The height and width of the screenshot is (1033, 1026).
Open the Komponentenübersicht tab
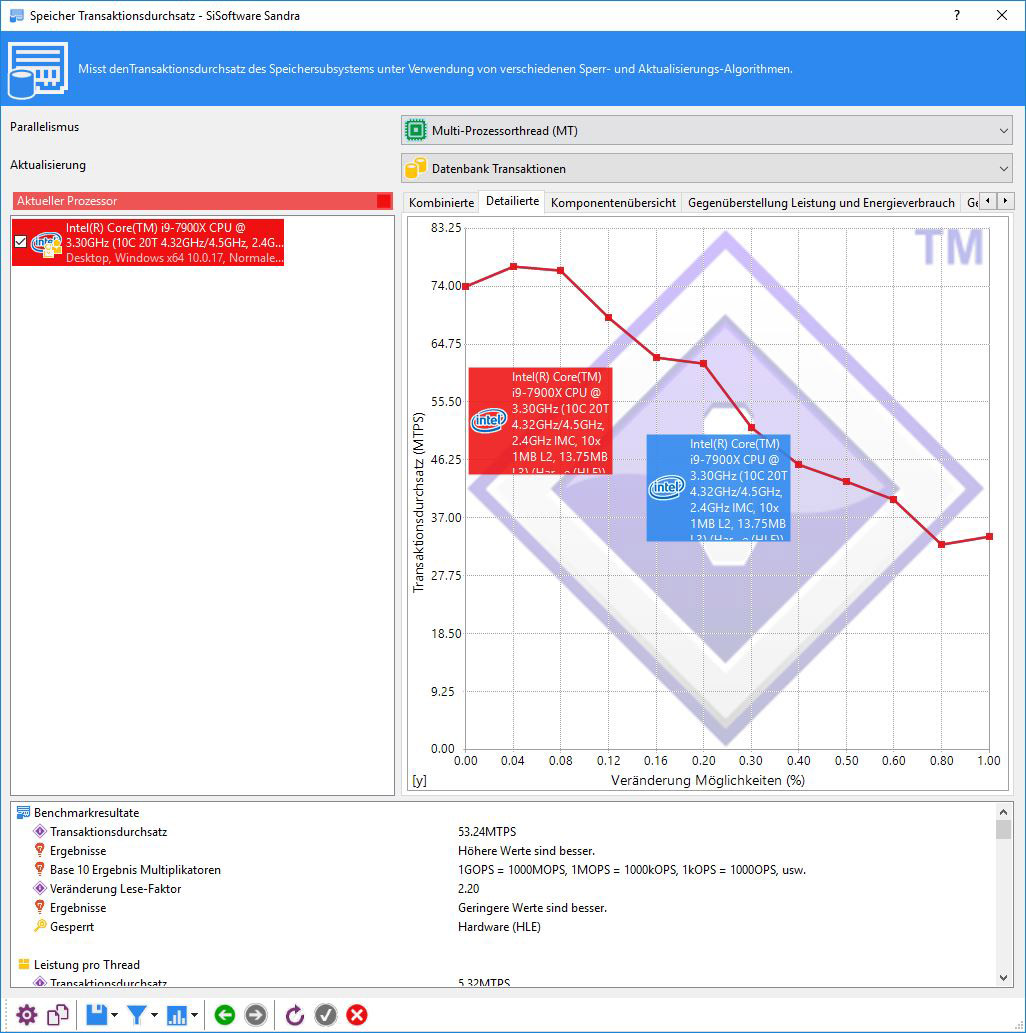point(613,202)
